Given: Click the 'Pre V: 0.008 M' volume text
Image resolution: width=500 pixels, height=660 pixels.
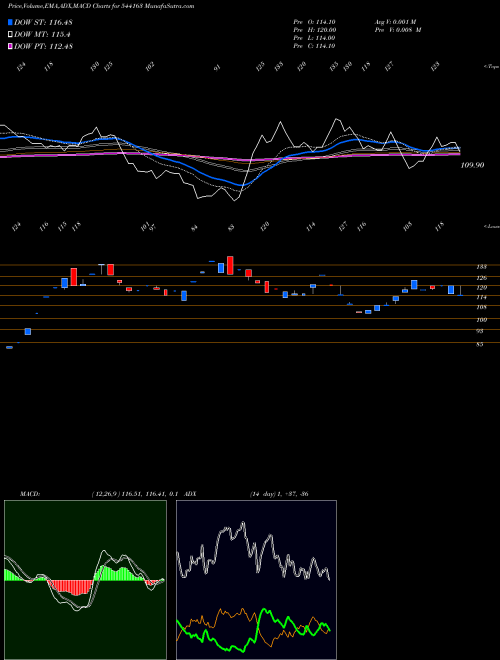Looking at the screenshot, I should pyautogui.click(x=398, y=30).
